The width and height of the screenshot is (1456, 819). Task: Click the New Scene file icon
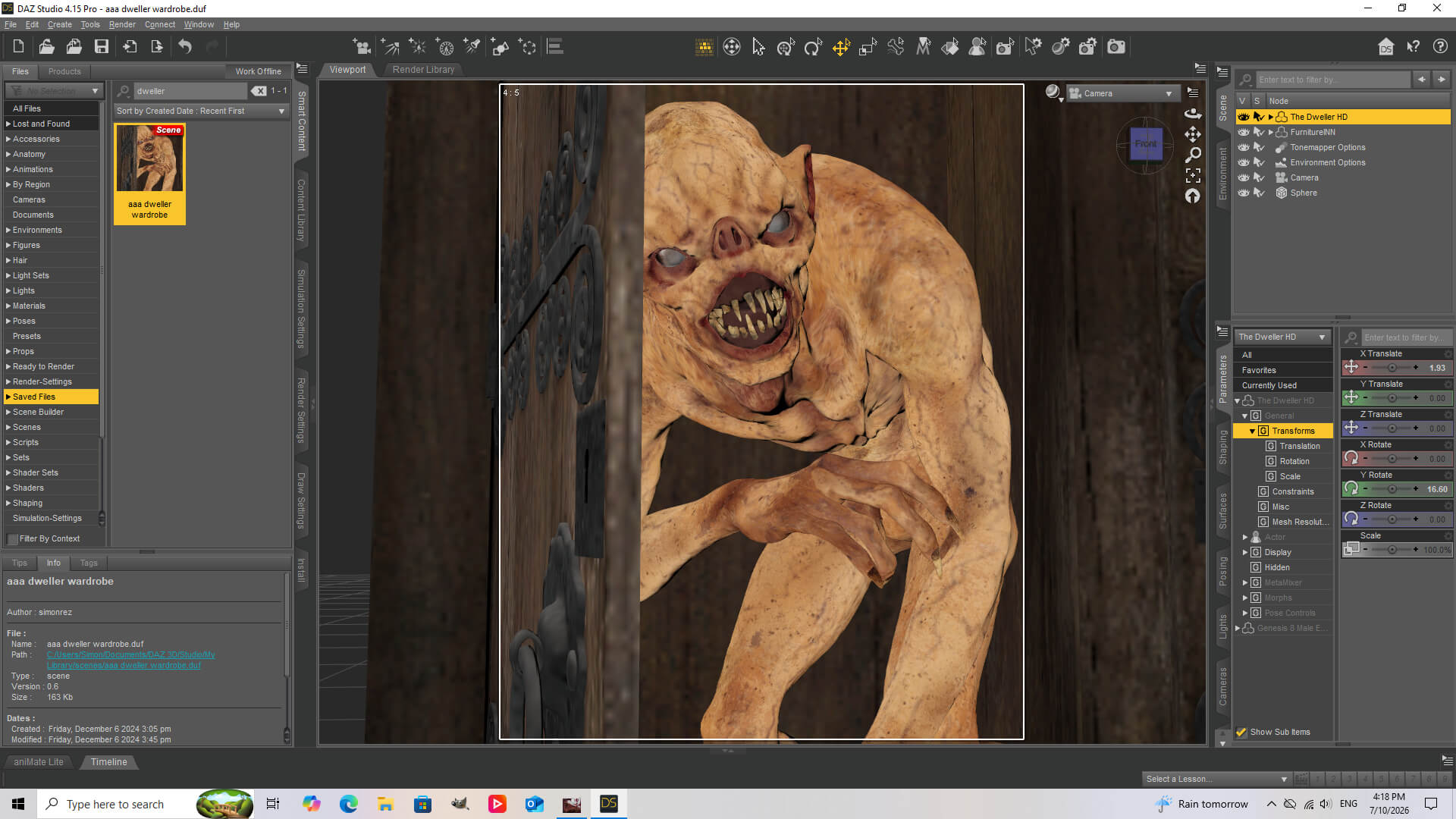coord(18,47)
